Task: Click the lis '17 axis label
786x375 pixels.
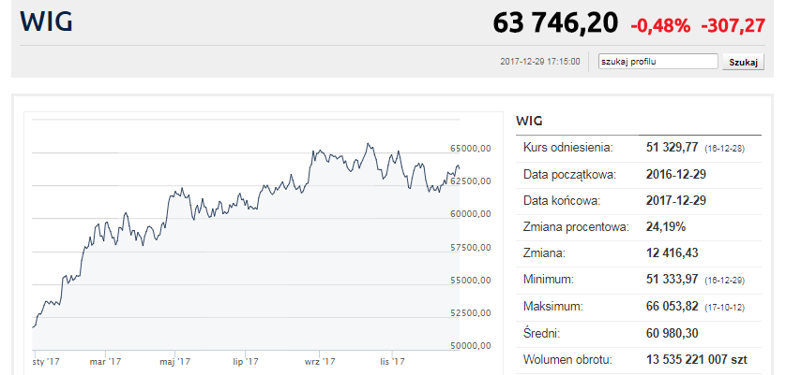Action: (x=391, y=361)
